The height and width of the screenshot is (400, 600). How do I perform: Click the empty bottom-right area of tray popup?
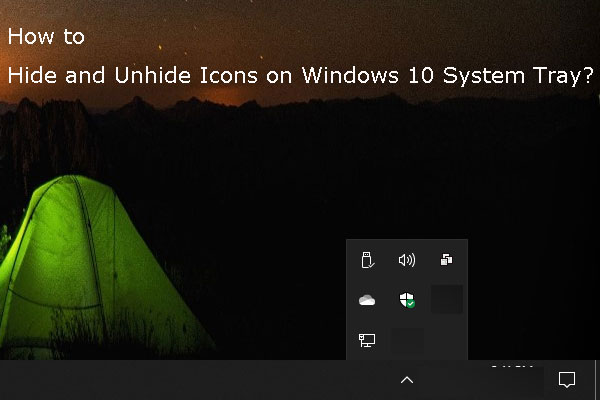(x=446, y=341)
